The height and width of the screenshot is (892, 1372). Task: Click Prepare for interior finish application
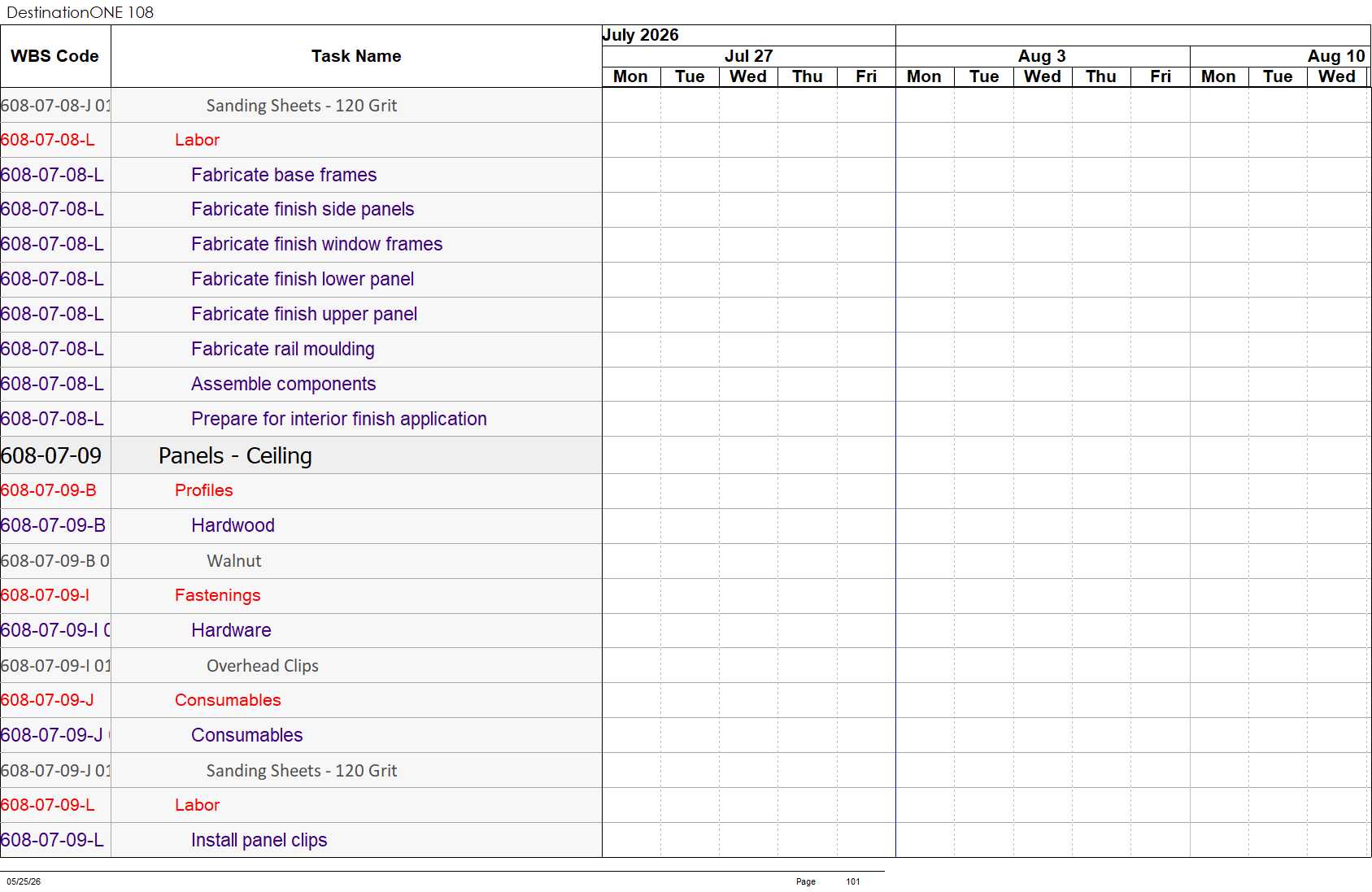pyautogui.click(x=338, y=419)
